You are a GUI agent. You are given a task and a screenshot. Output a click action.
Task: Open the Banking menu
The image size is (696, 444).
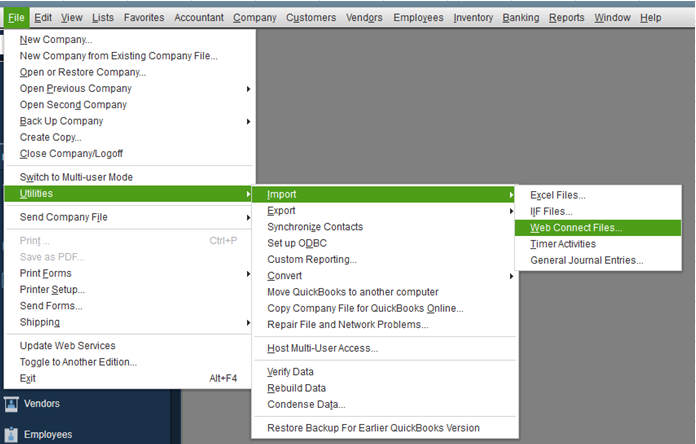[521, 18]
